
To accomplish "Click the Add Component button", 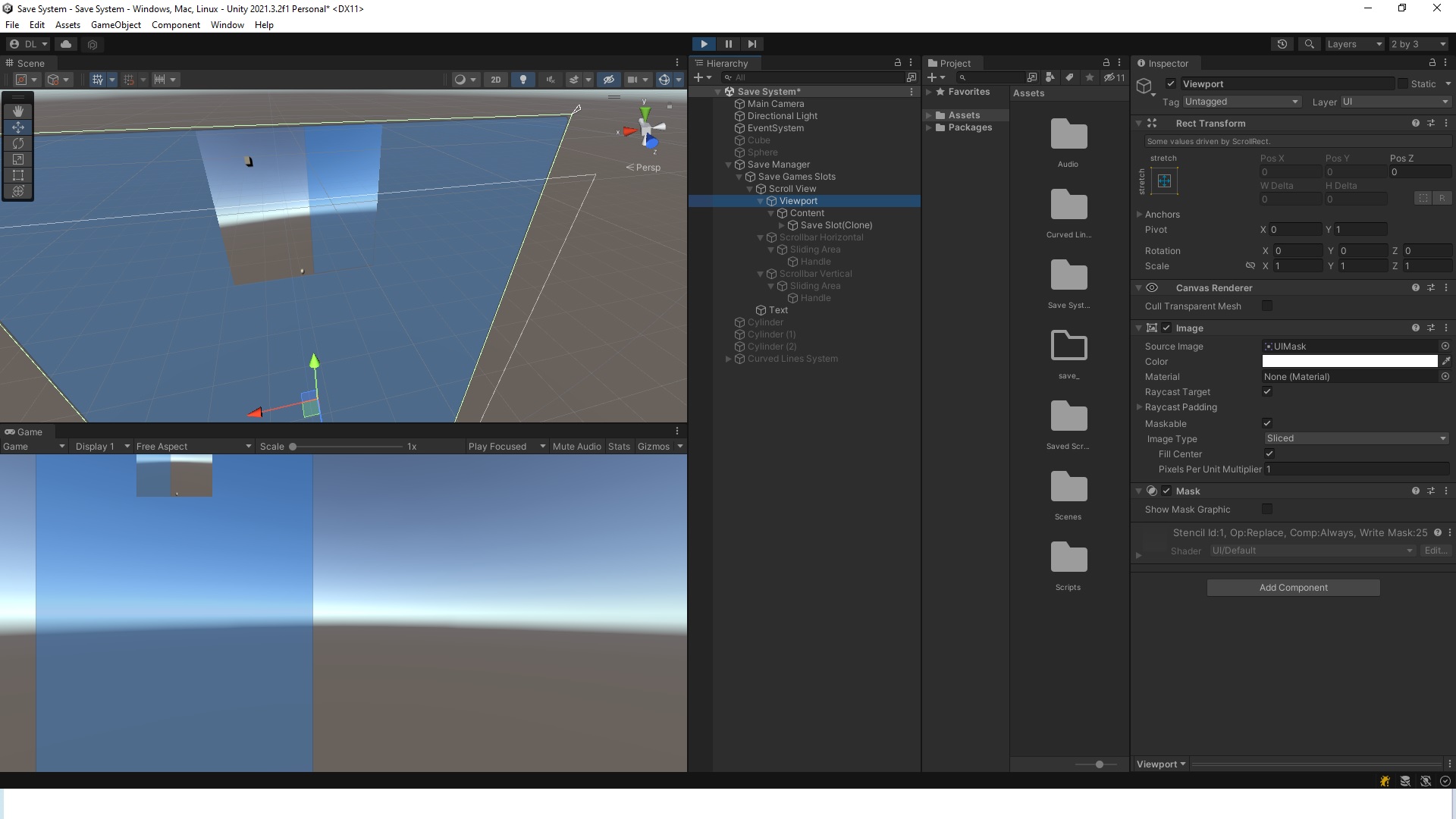I will (1293, 587).
